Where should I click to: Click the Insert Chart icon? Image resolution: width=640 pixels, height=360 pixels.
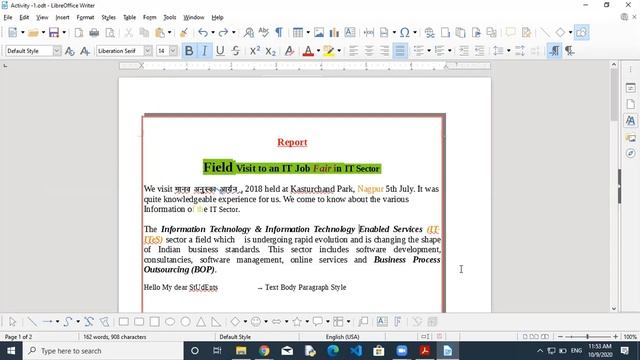pos(334,33)
